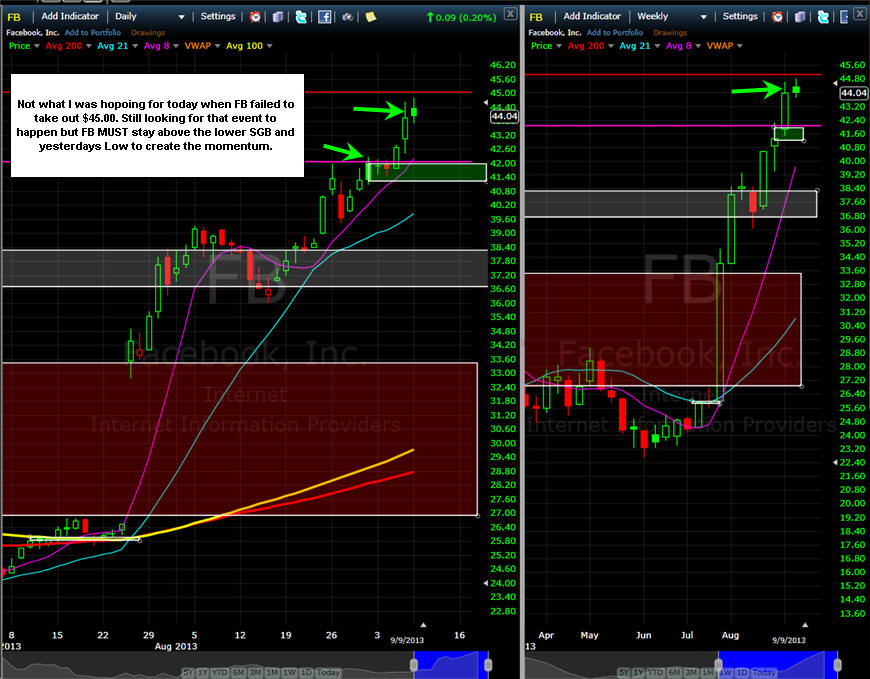The width and height of the screenshot is (870, 679).
Task: Select 5Y range in Daily chart
Action: [188, 672]
